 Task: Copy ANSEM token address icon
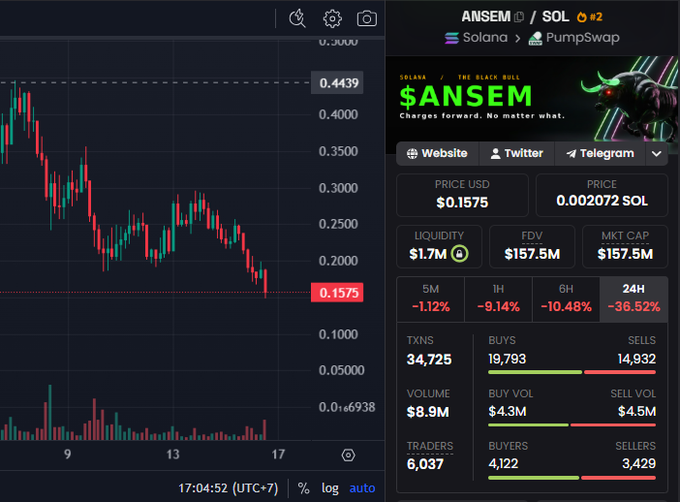click(519, 17)
